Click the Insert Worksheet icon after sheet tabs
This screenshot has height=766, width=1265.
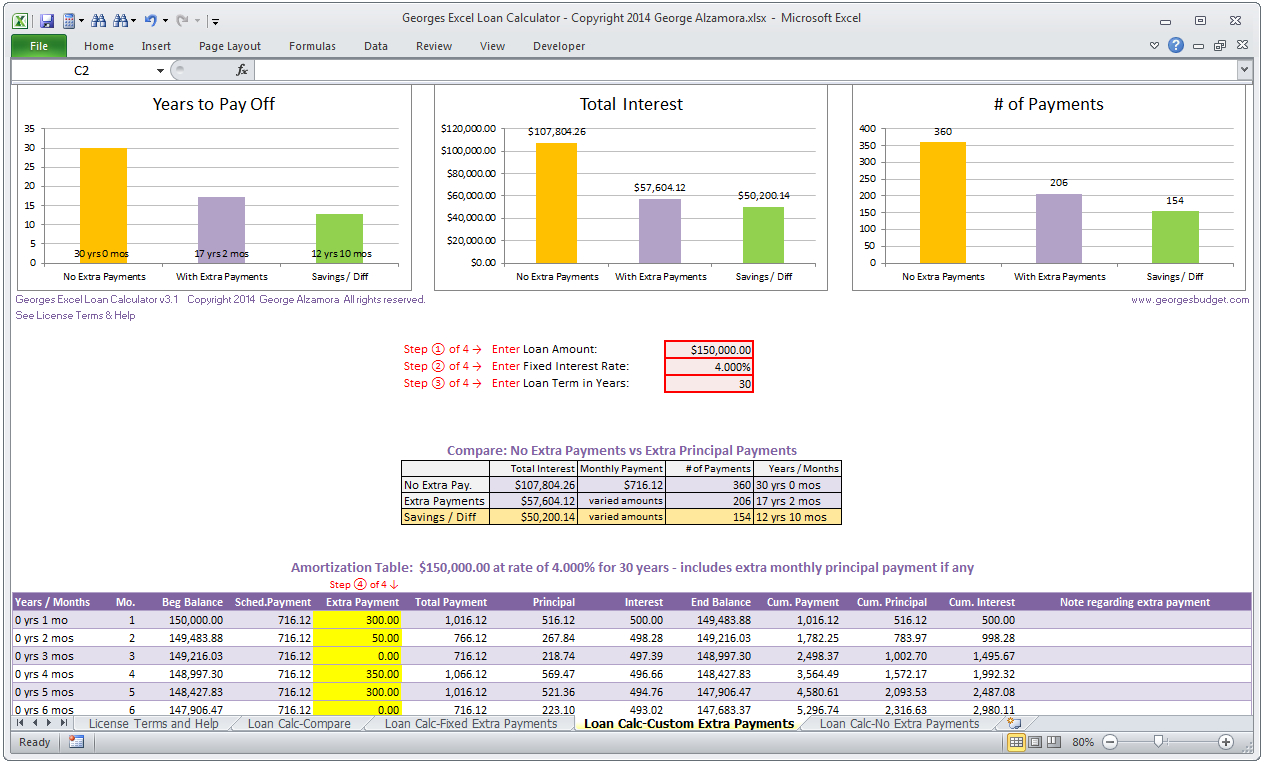(1014, 723)
